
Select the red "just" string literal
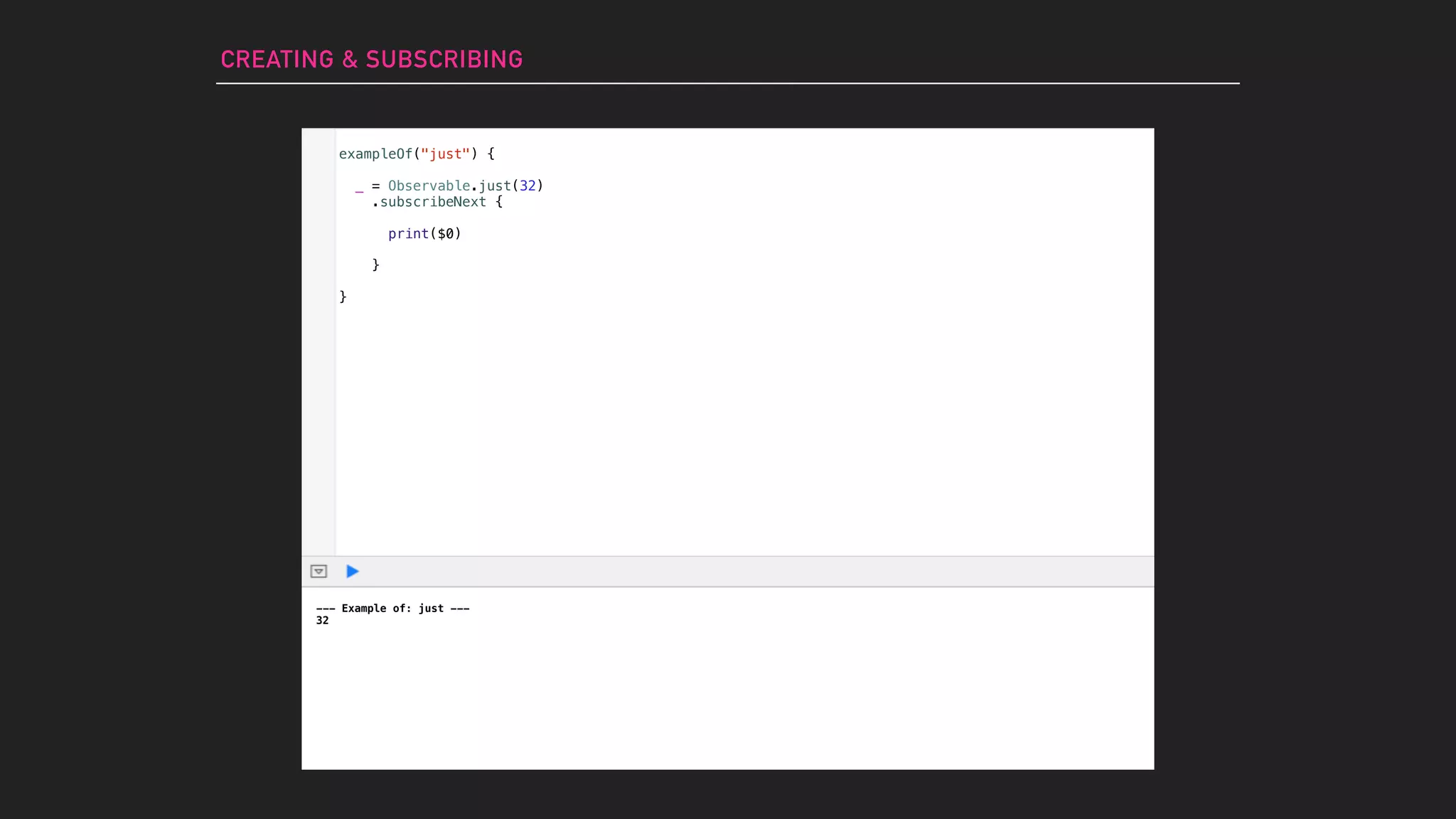click(445, 154)
